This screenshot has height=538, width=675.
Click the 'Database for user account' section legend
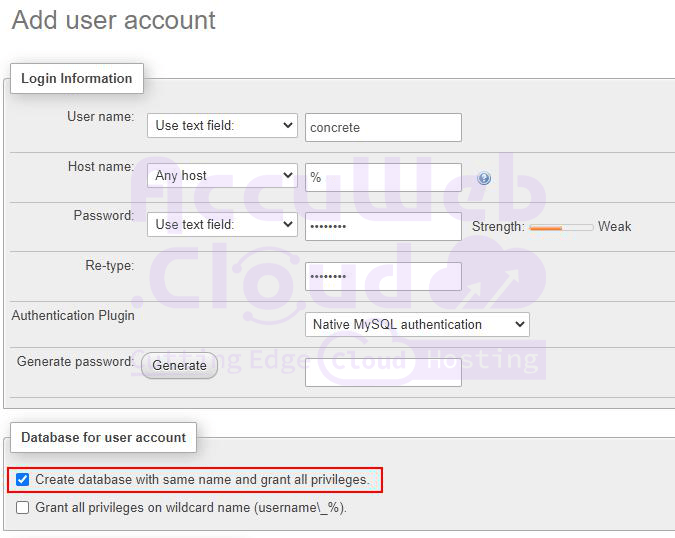pyautogui.click(x=103, y=438)
